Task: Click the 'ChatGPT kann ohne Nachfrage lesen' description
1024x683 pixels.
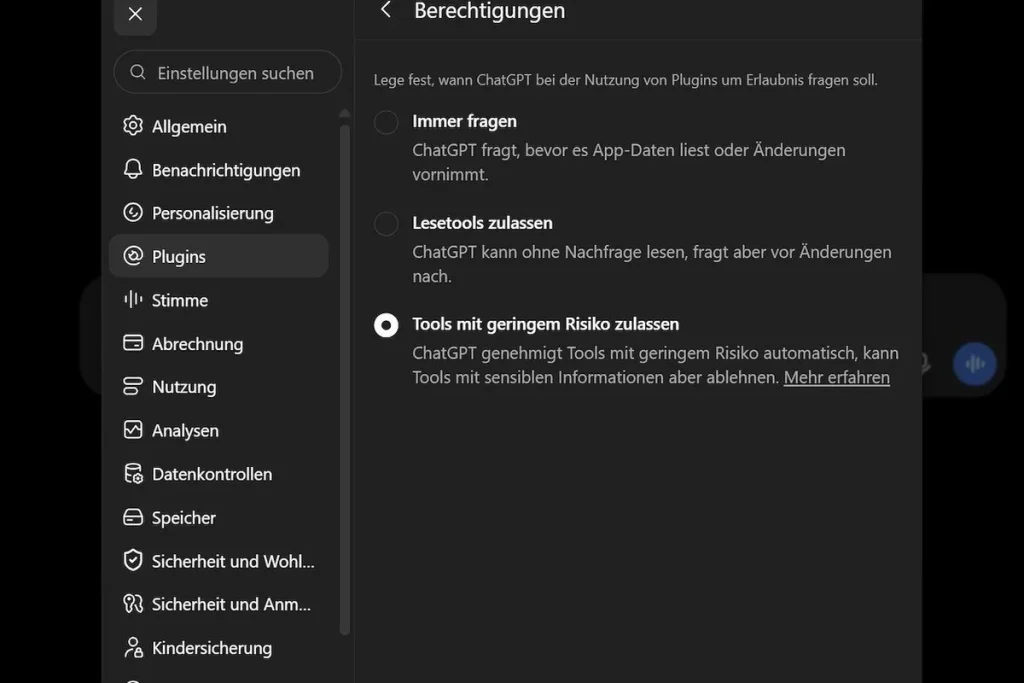Action: (652, 264)
